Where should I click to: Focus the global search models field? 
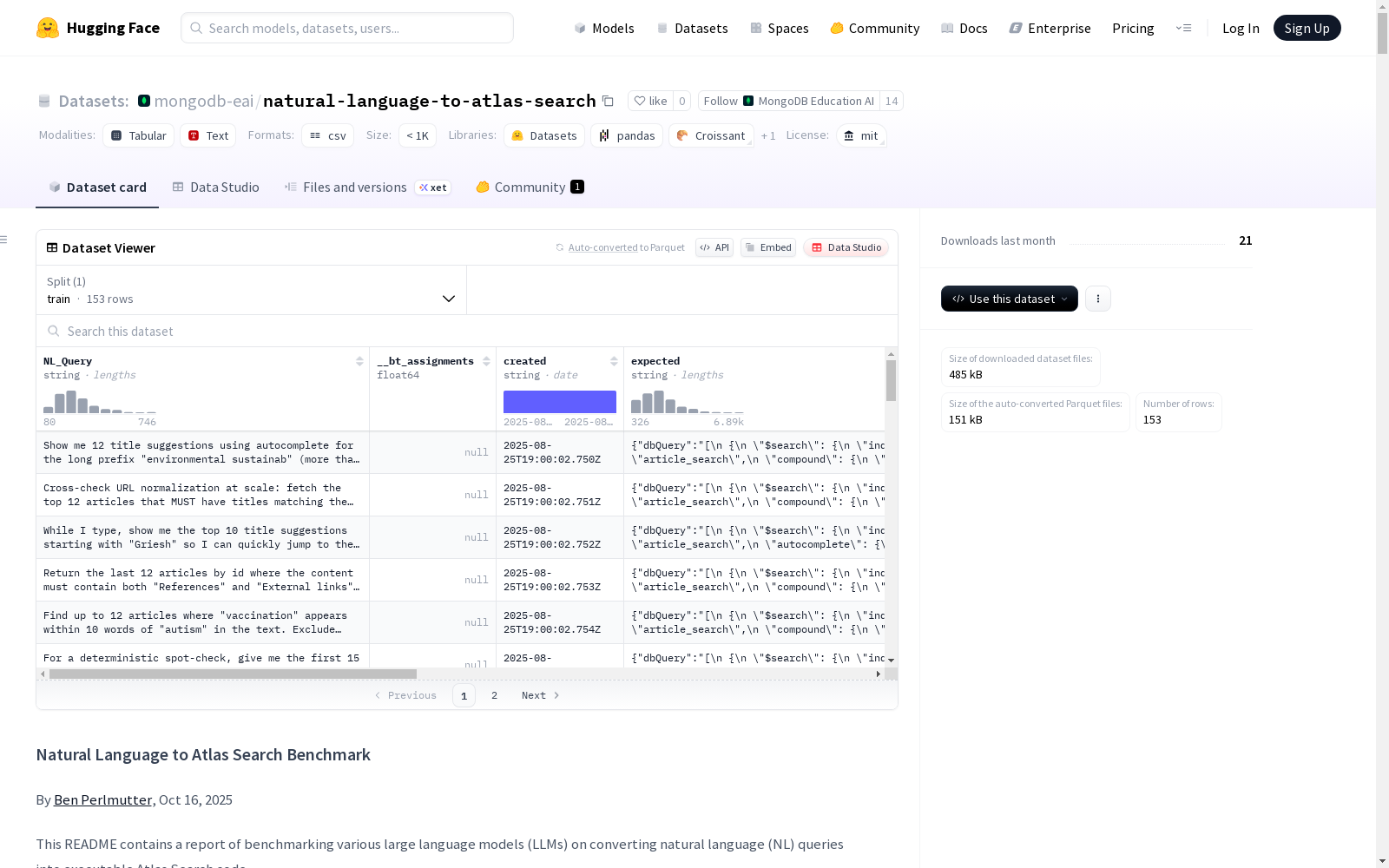[x=347, y=28]
